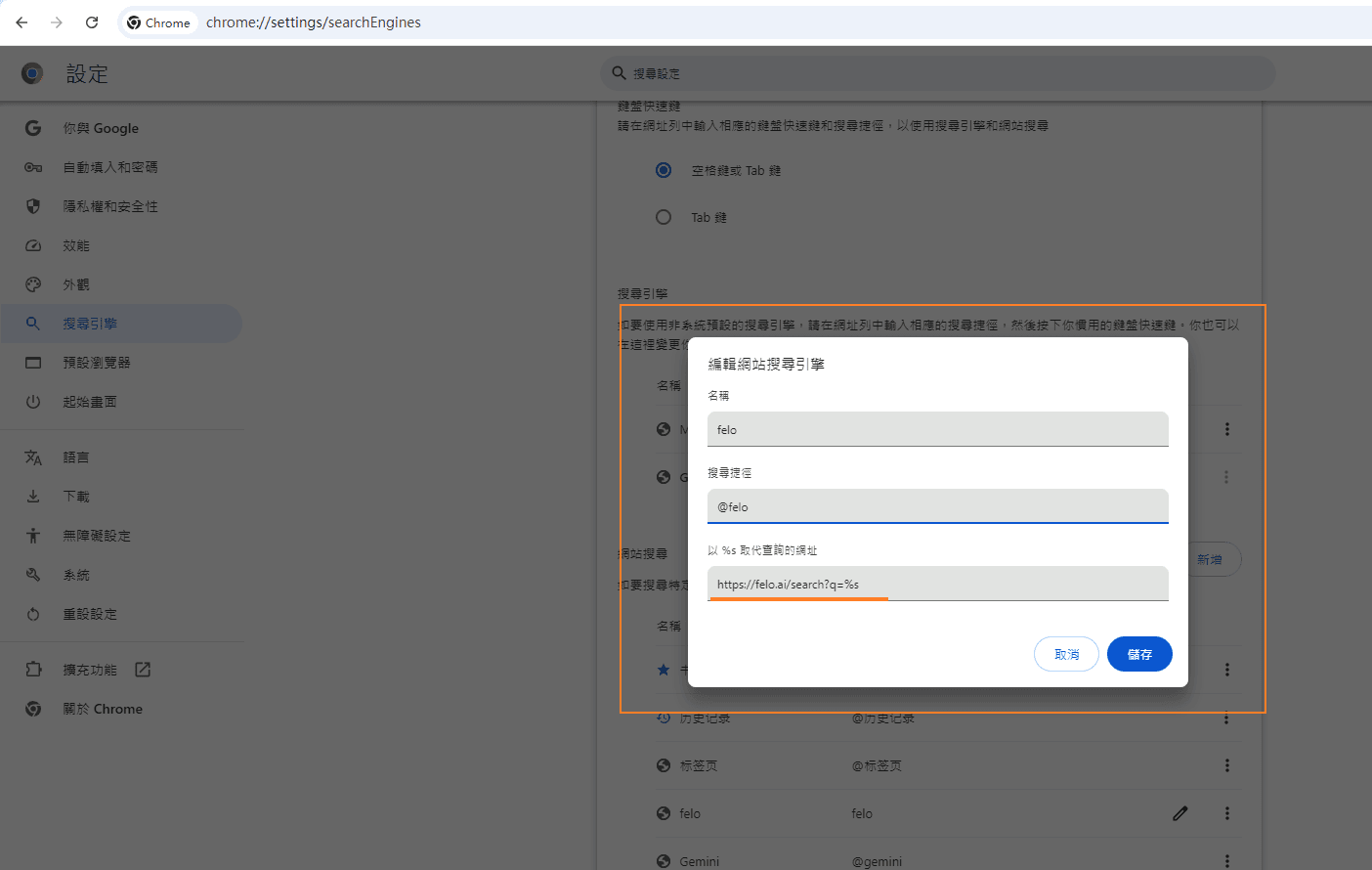Edit the 搜尋捷徑 field containing @felo
Viewport: 1372px width, 870px height.
click(x=938, y=506)
